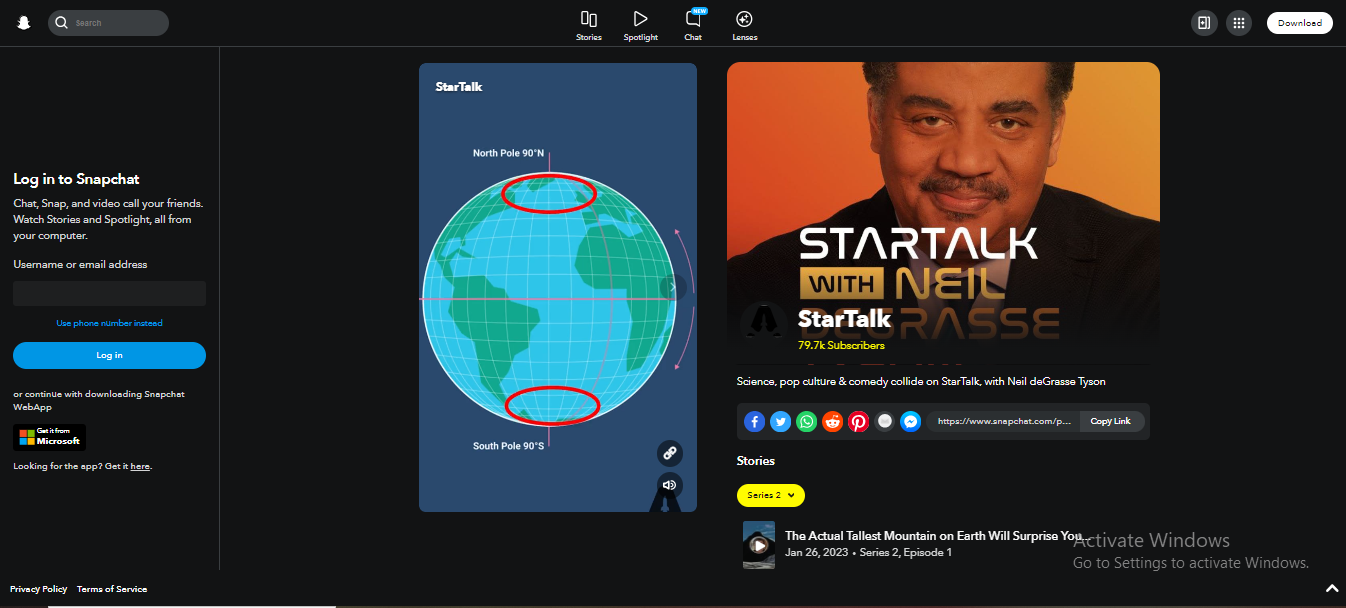Click the Download button
Screen dimensions: 1346x608
click(x=1300, y=23)
